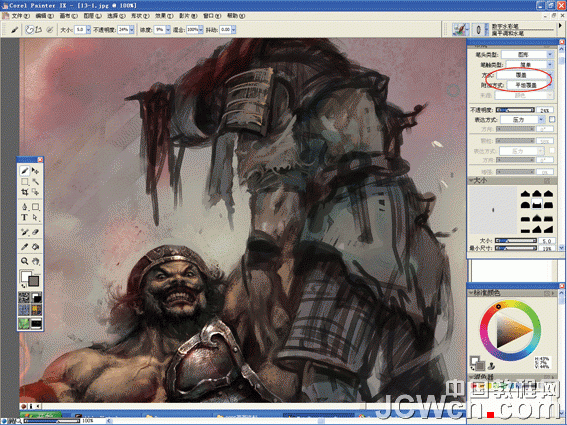Viewport: 567px width, 425px height.
Task: Open the pattern selector in toolbox
Action: pyautogui.click(x=25, y=310)
